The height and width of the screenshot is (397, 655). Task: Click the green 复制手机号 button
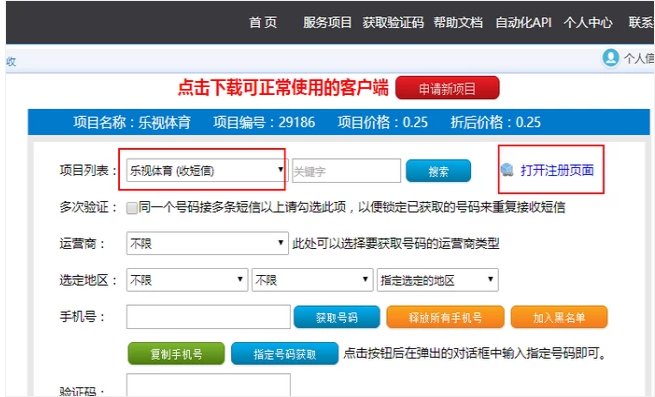pyautogui.click(x=176, y=354)
